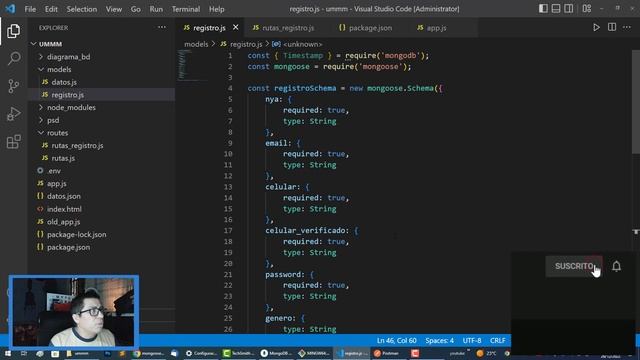Screen dimensions: 640x360
Task: Open editor More Actions ellipsis
Action: tap(627, 27)
